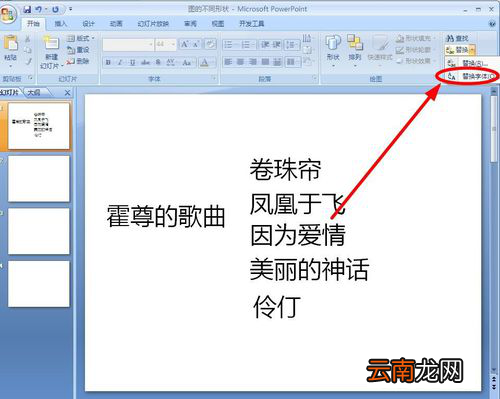Toggle strikethrough formatting
The width and height of the screenshot is (500, 399).
[145, 62]
